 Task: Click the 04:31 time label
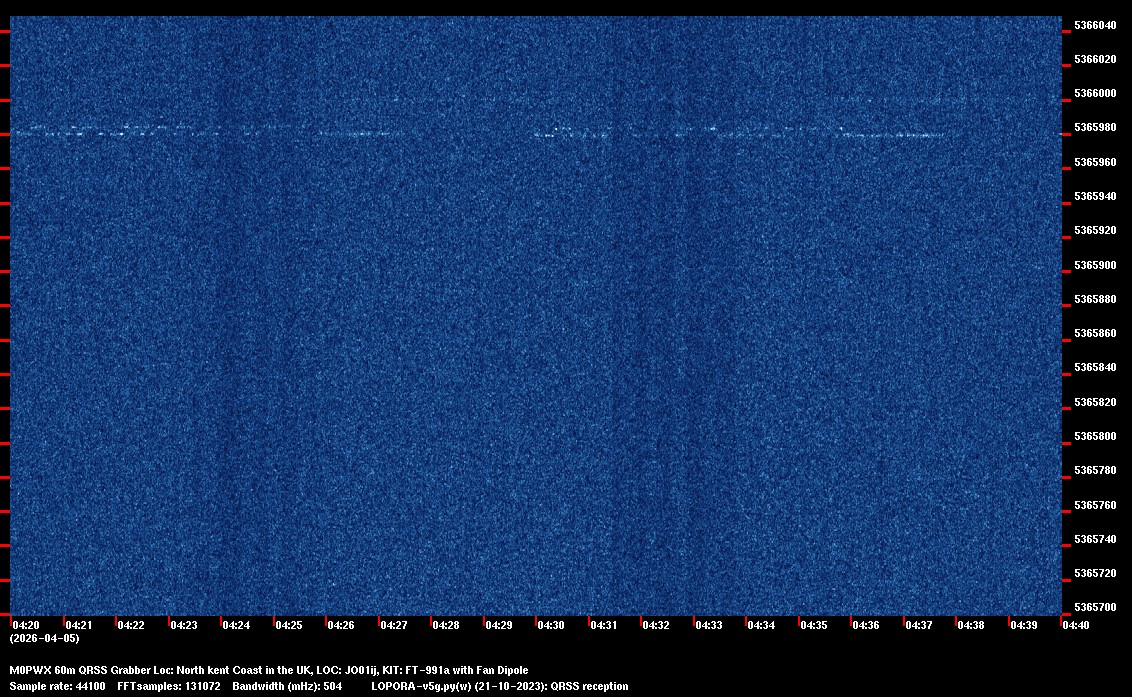604,625
